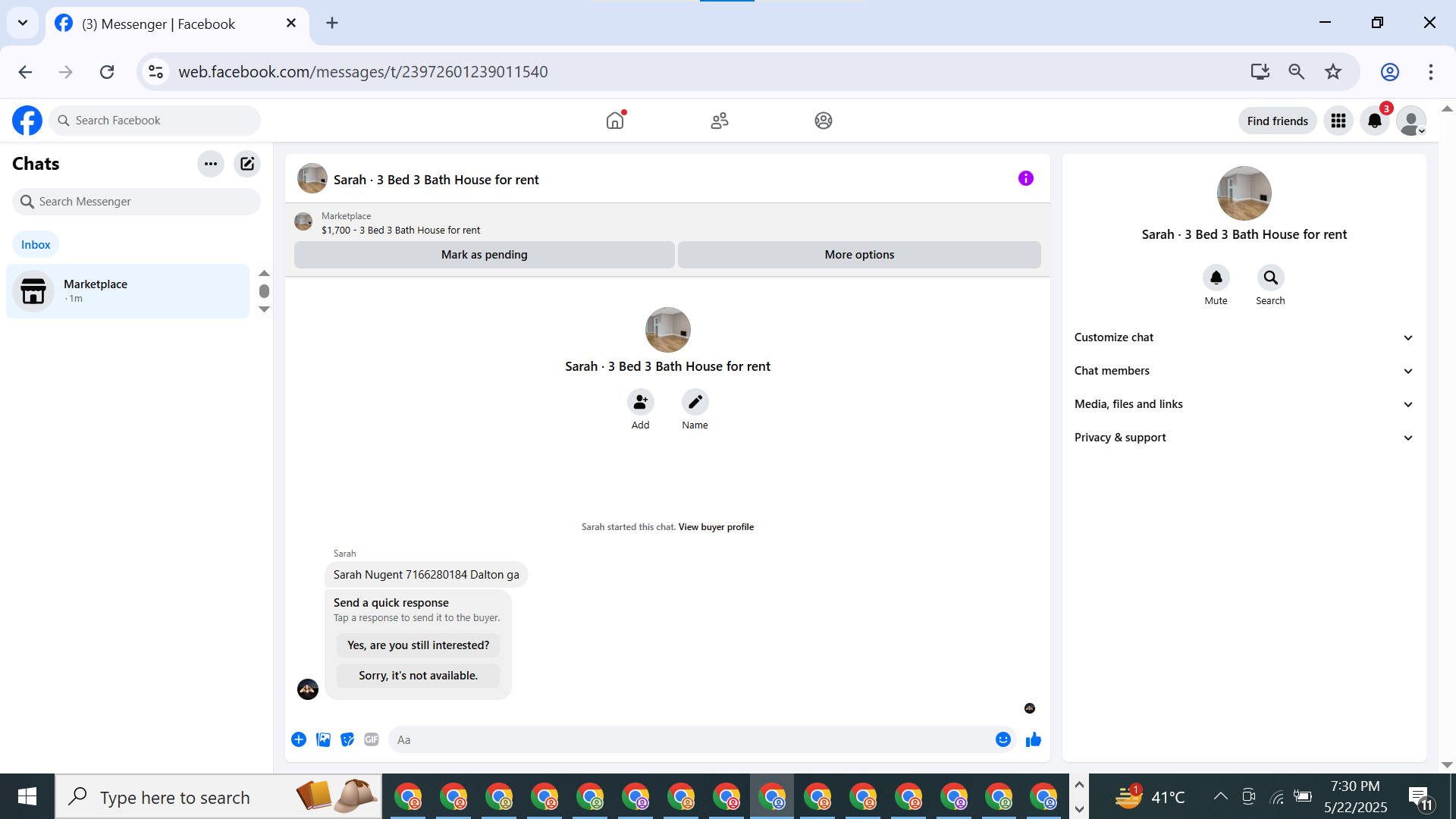Mute this conversation with bell icon
The image size is (1456, 819).
pyautogui.click(x=1216, y=278)
